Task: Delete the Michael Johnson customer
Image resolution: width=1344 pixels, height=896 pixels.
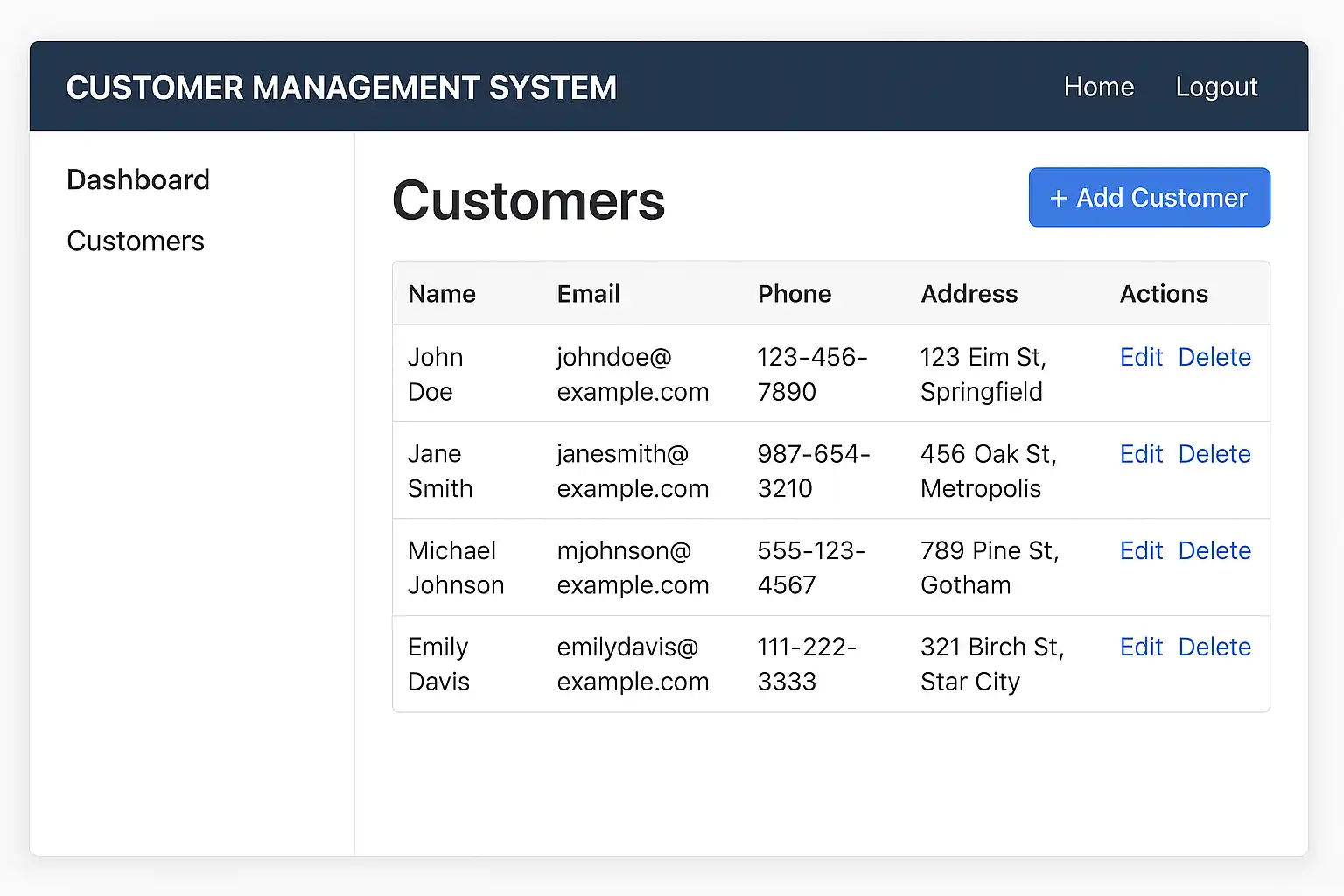Action: click(x=1214, y=550)
